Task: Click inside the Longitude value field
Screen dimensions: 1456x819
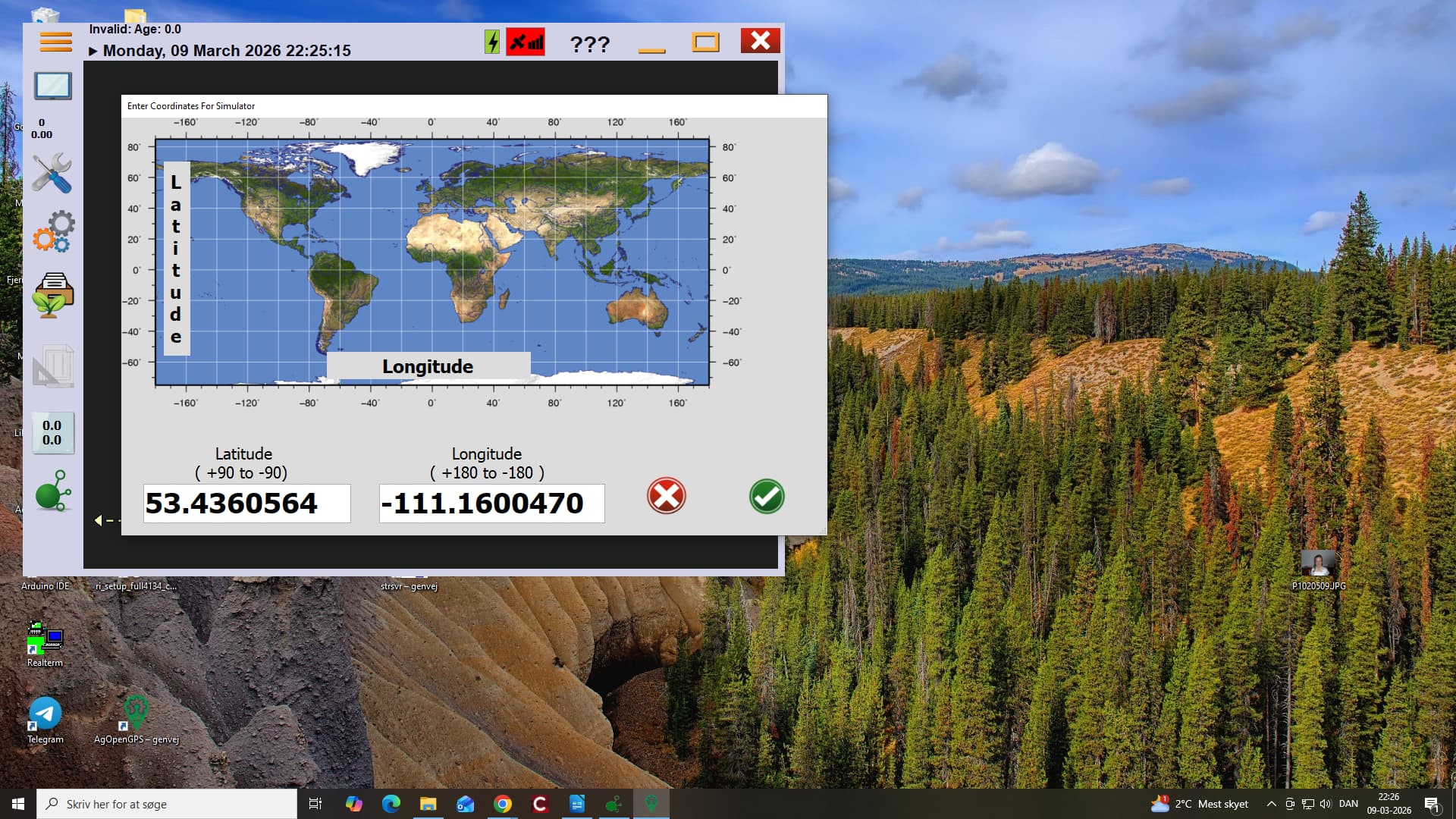Action: (491, 504)
